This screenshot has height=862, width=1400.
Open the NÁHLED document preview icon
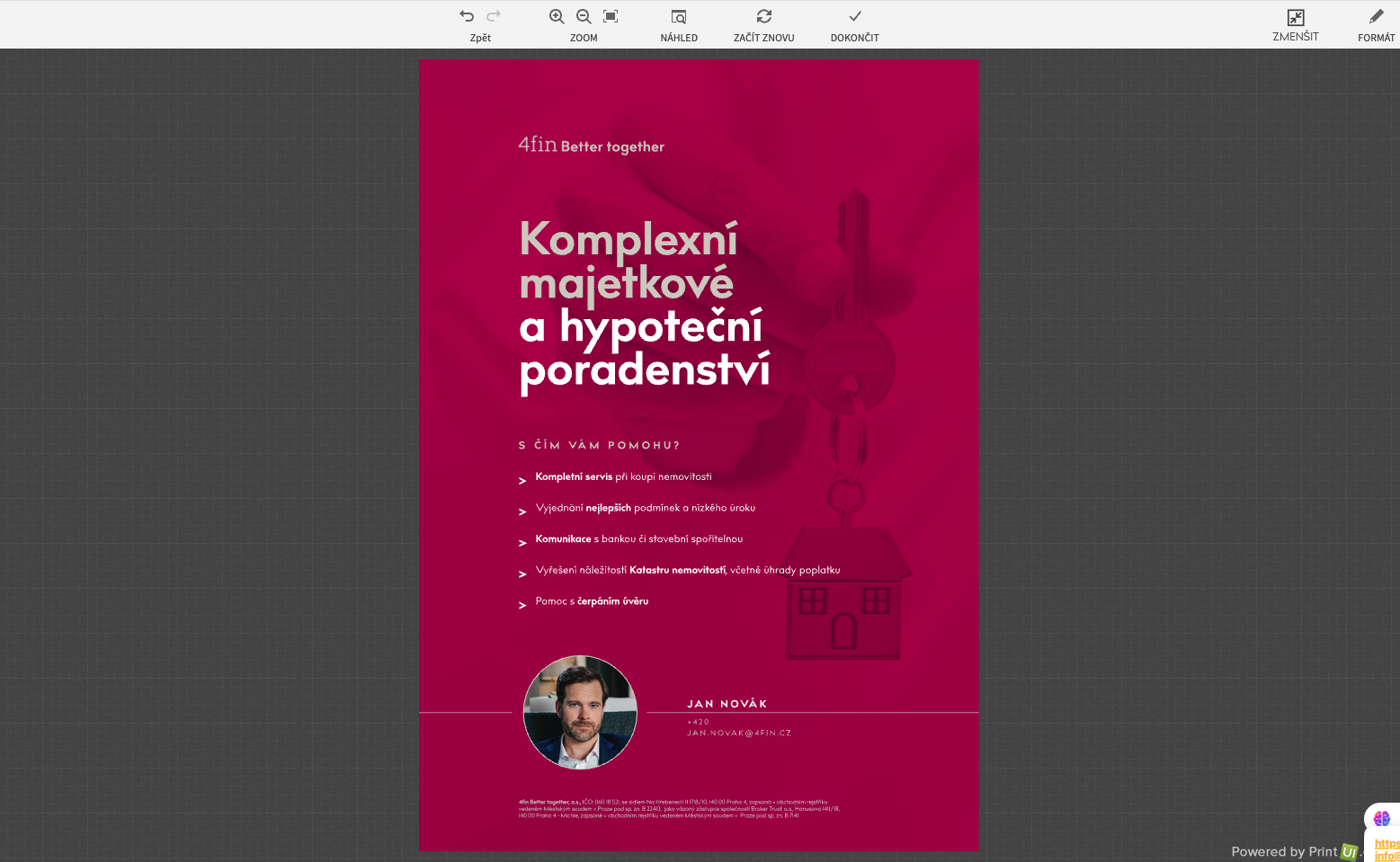pyautogui.click(x=679, y=16)
